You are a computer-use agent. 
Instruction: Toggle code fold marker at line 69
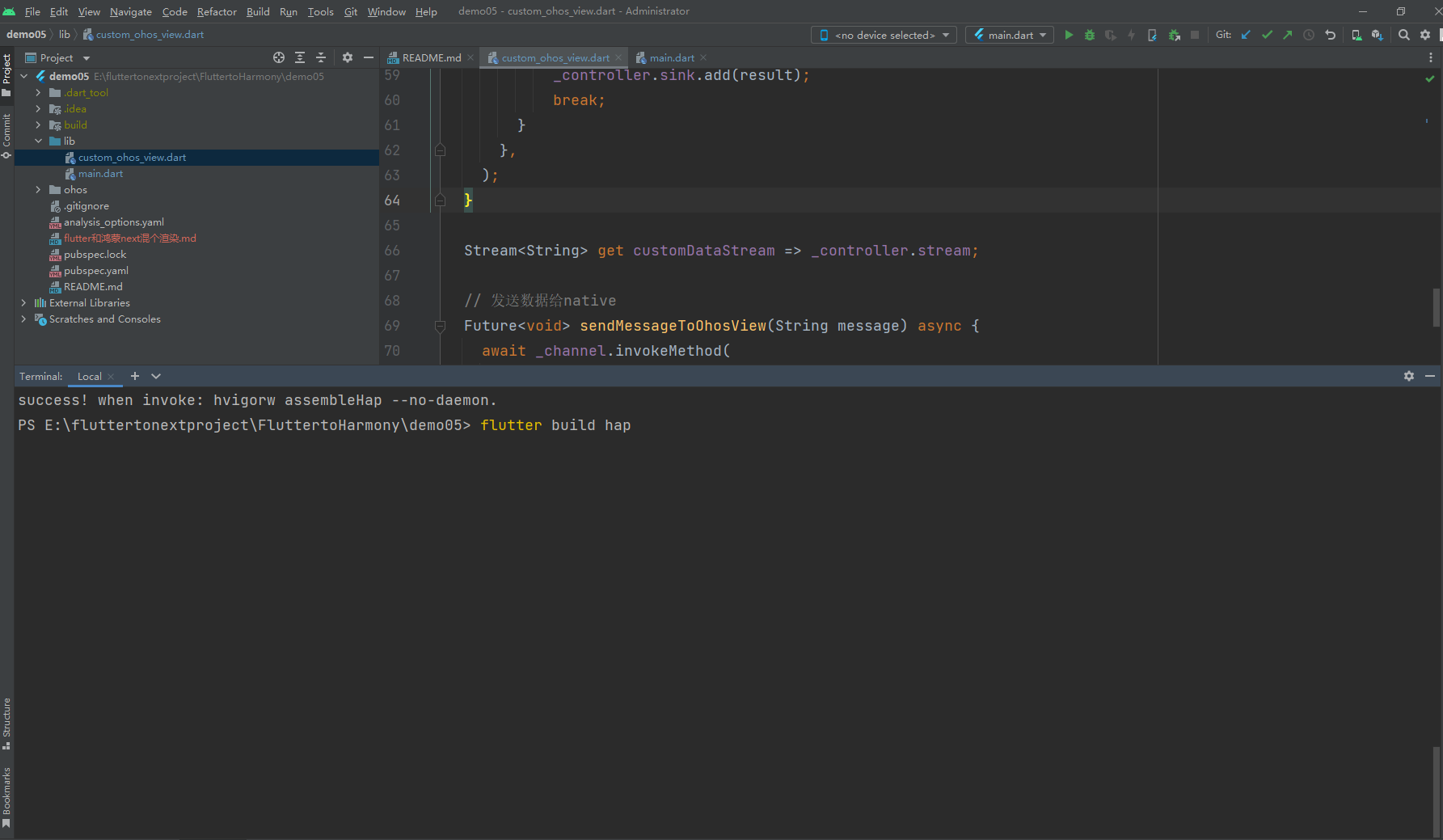tap(441, 326)
